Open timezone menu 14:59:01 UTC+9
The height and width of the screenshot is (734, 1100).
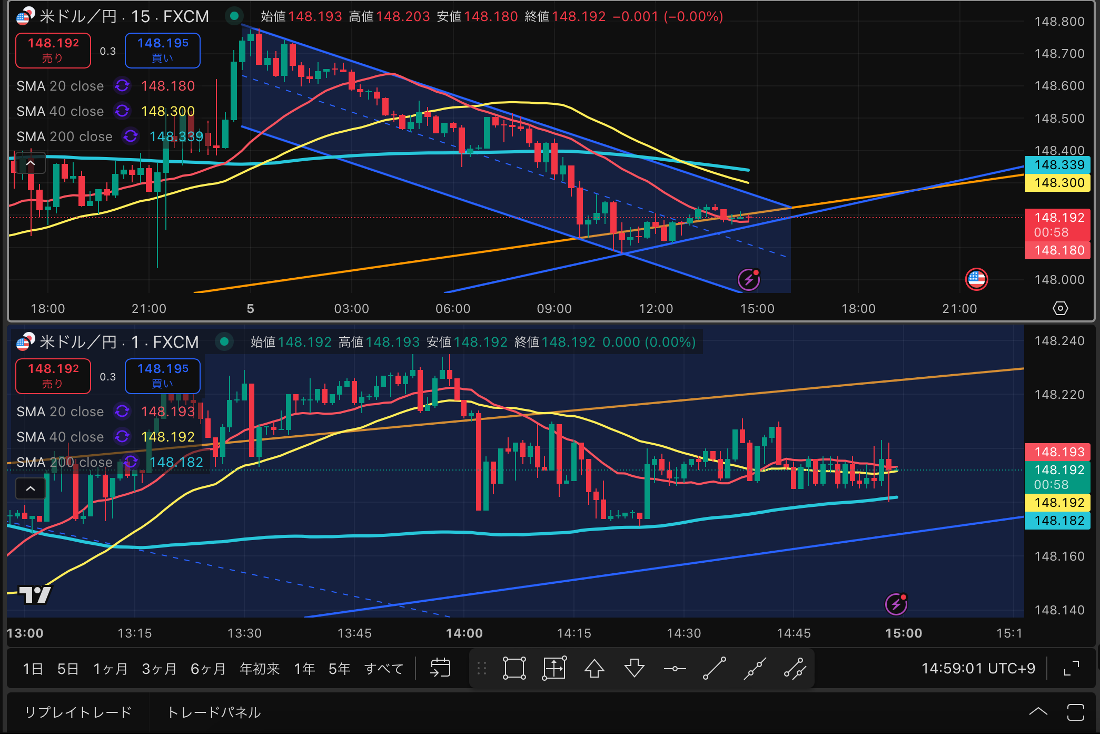pyautogui.click(x=978, y=668)
